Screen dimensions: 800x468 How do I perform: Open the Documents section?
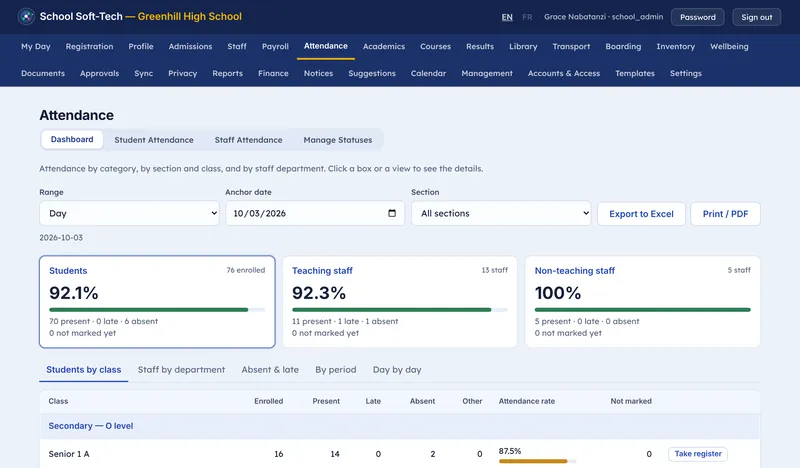pyautogui.click(x=43, y=73)
